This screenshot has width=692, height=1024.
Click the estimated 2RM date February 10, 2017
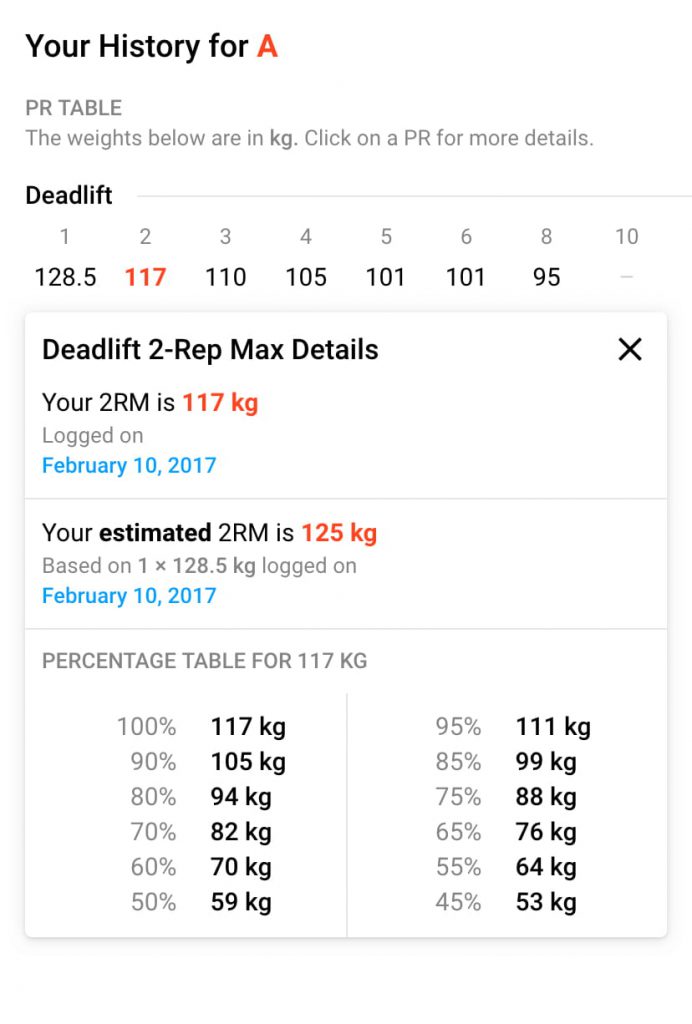[128, 595]
